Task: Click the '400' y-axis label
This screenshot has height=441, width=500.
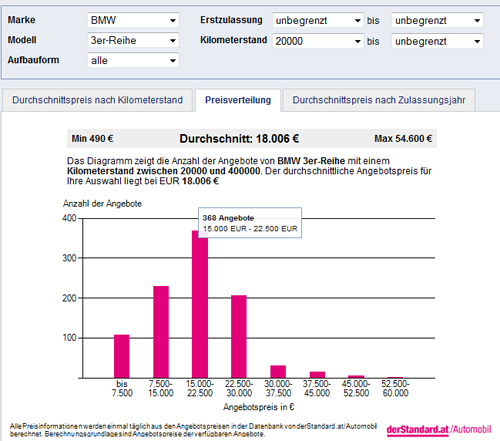Action: tap(69, 218)
